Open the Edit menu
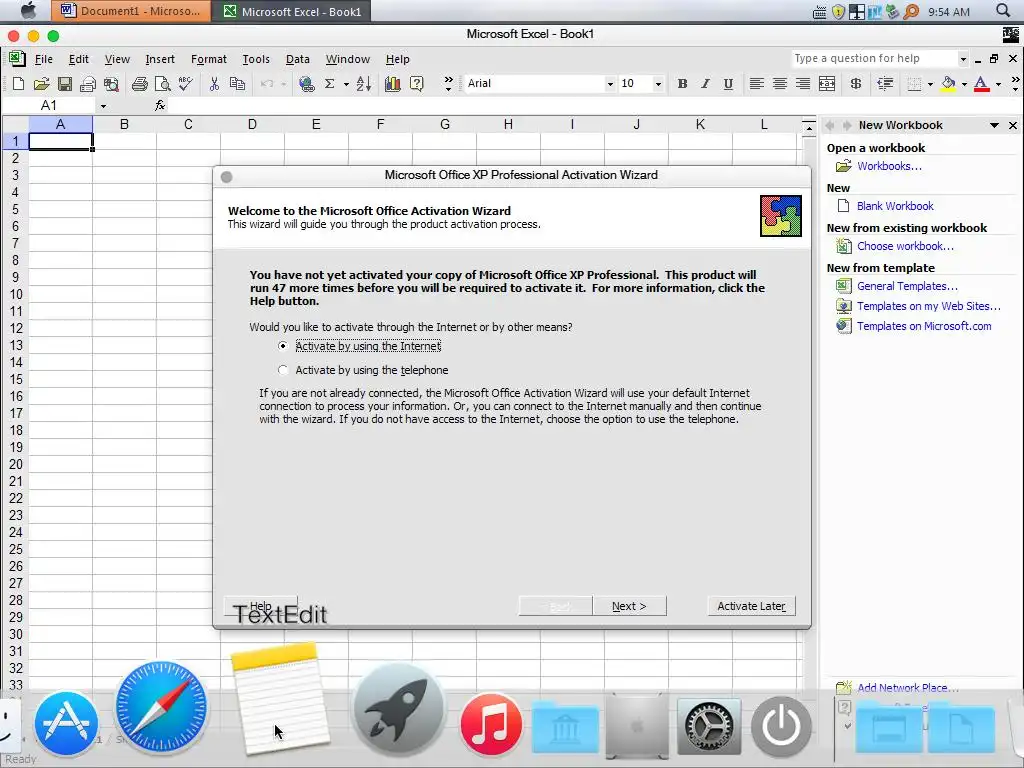Image resolution: width=1024 pixels, height=768 pixels. (78, 59)
